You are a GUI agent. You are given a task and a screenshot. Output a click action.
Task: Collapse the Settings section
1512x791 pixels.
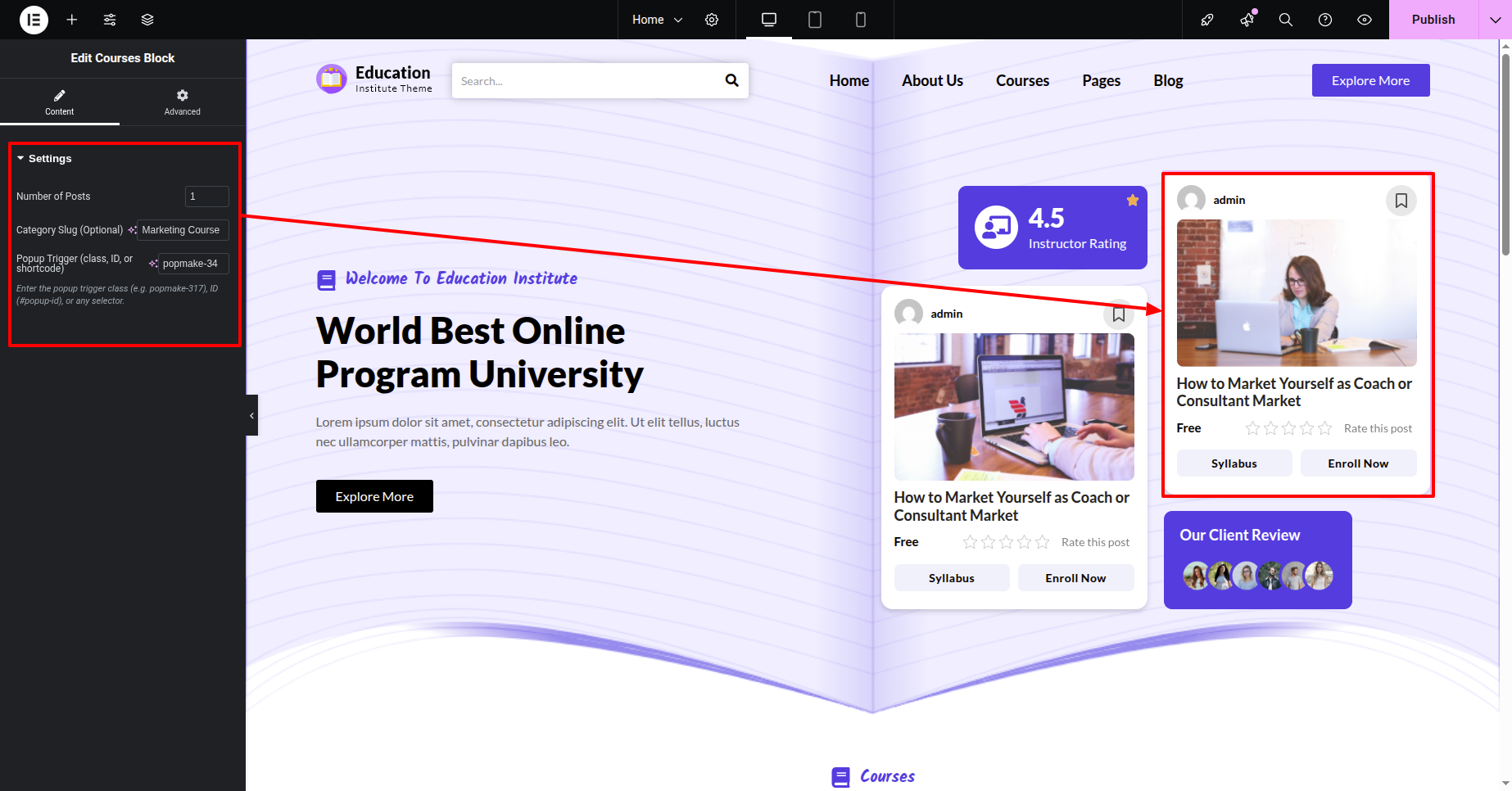(44, 159)
